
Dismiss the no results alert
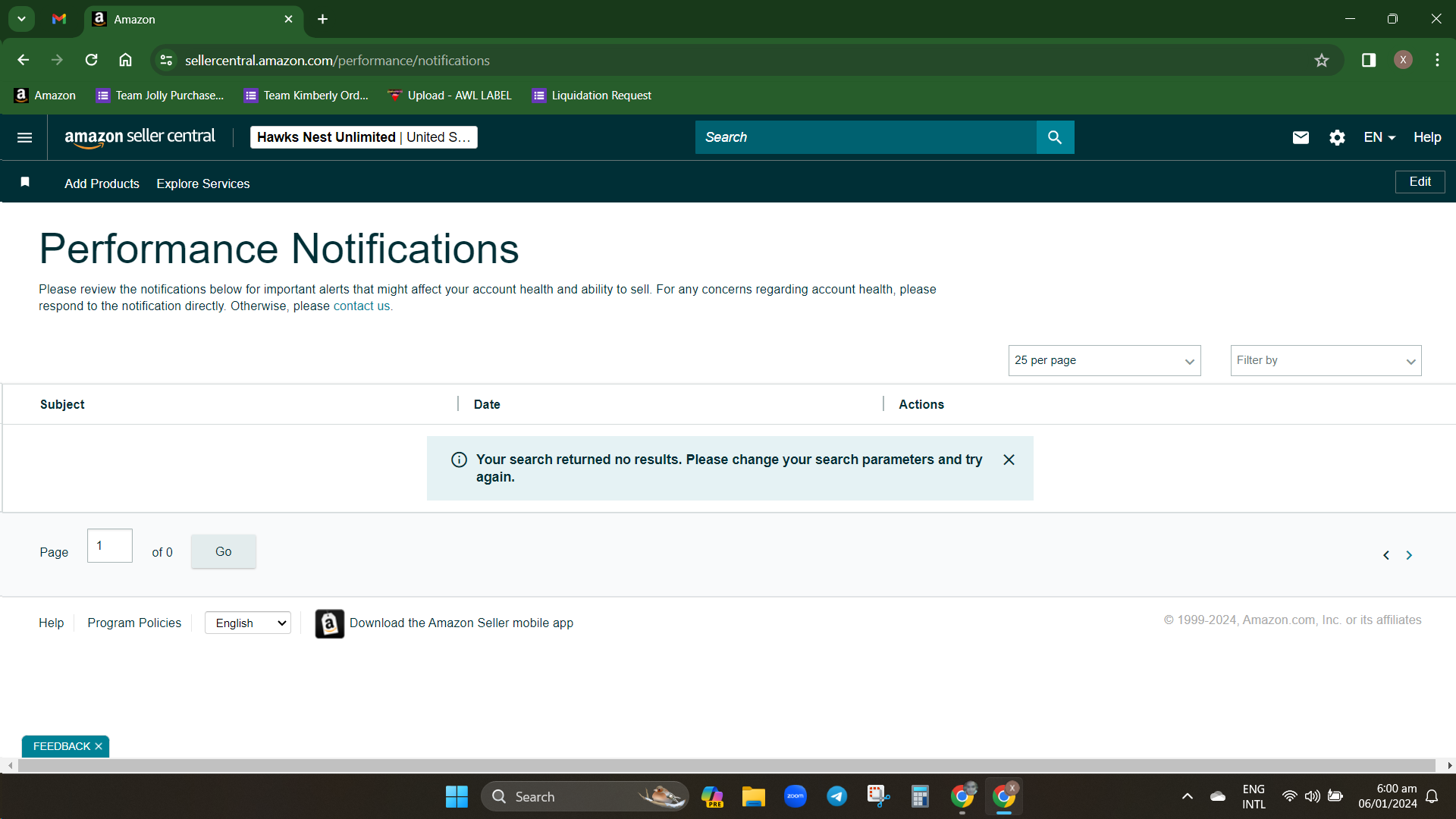pyautogui.click(x=1009, y=460)
